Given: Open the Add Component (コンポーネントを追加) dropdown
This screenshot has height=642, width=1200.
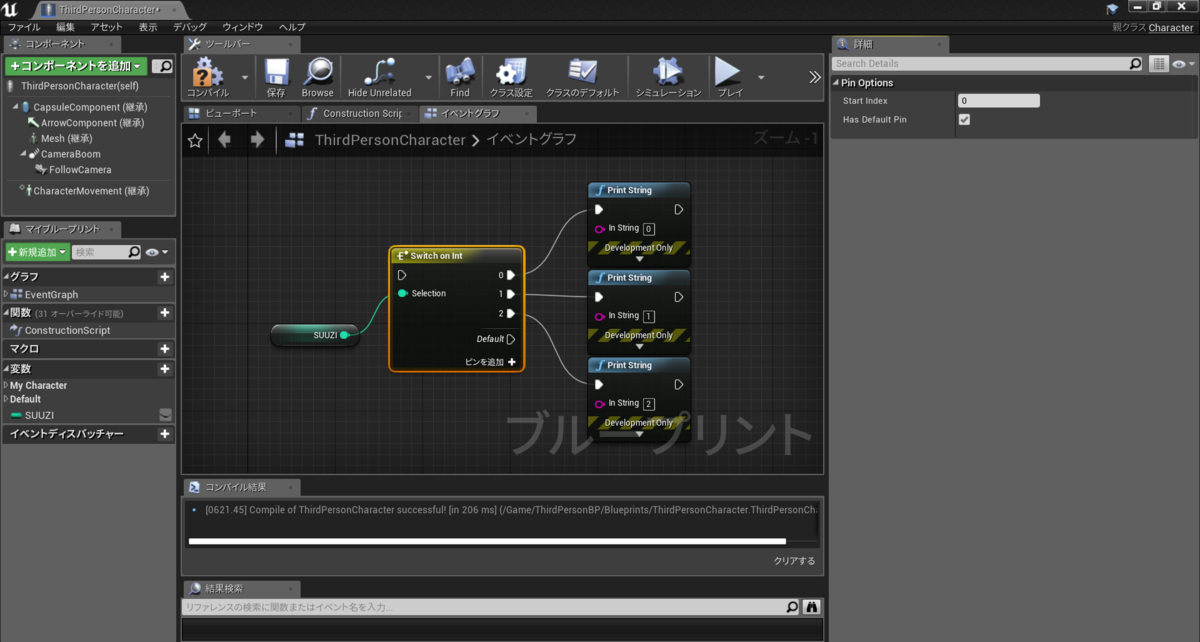Looking at the screenshot, I should pyautogui.click(x=76, y=66).
